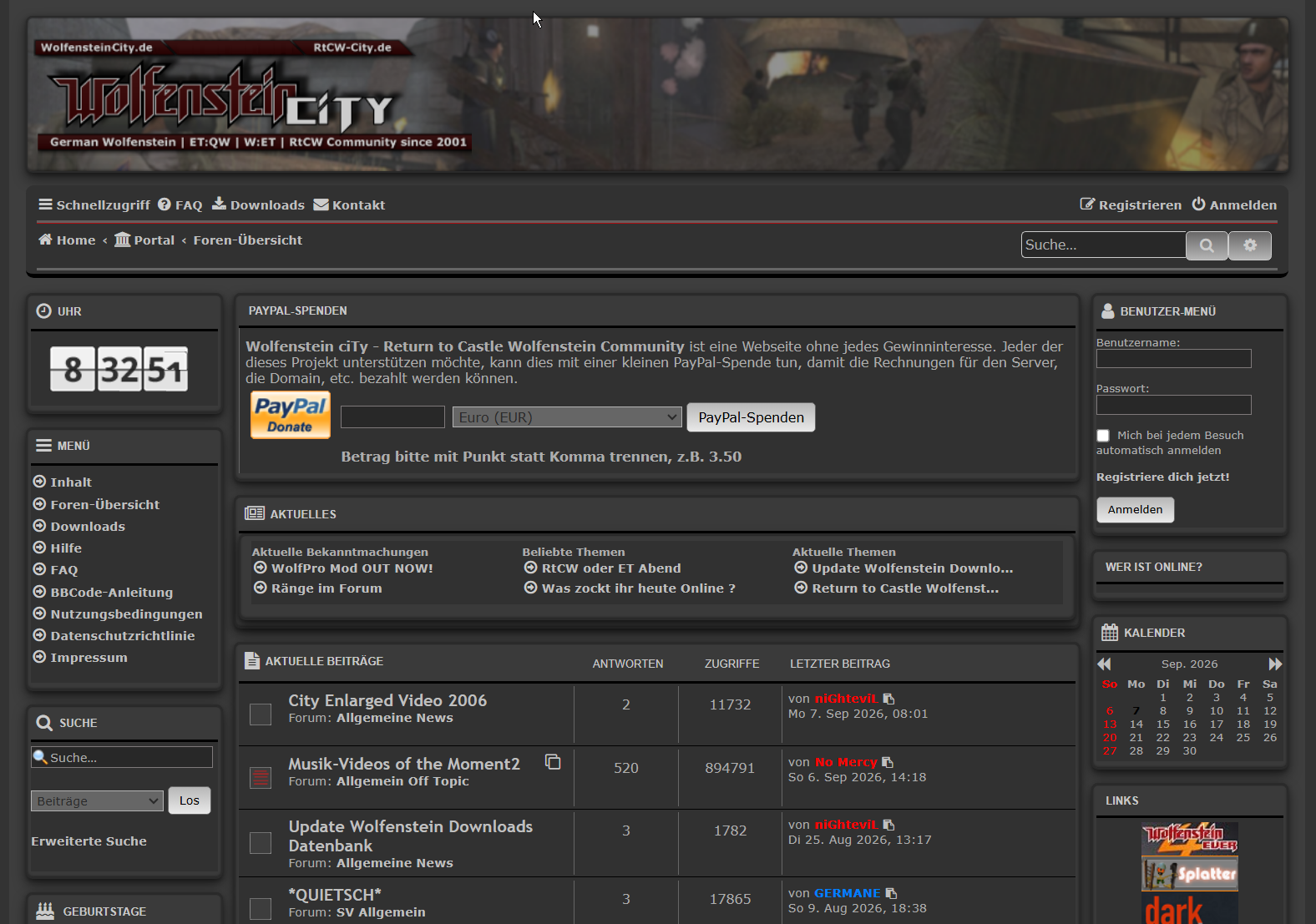Viewport: 1316px width, 924px height.
Task: Open Ränge im Forum announcement
Action: [326, 588]
